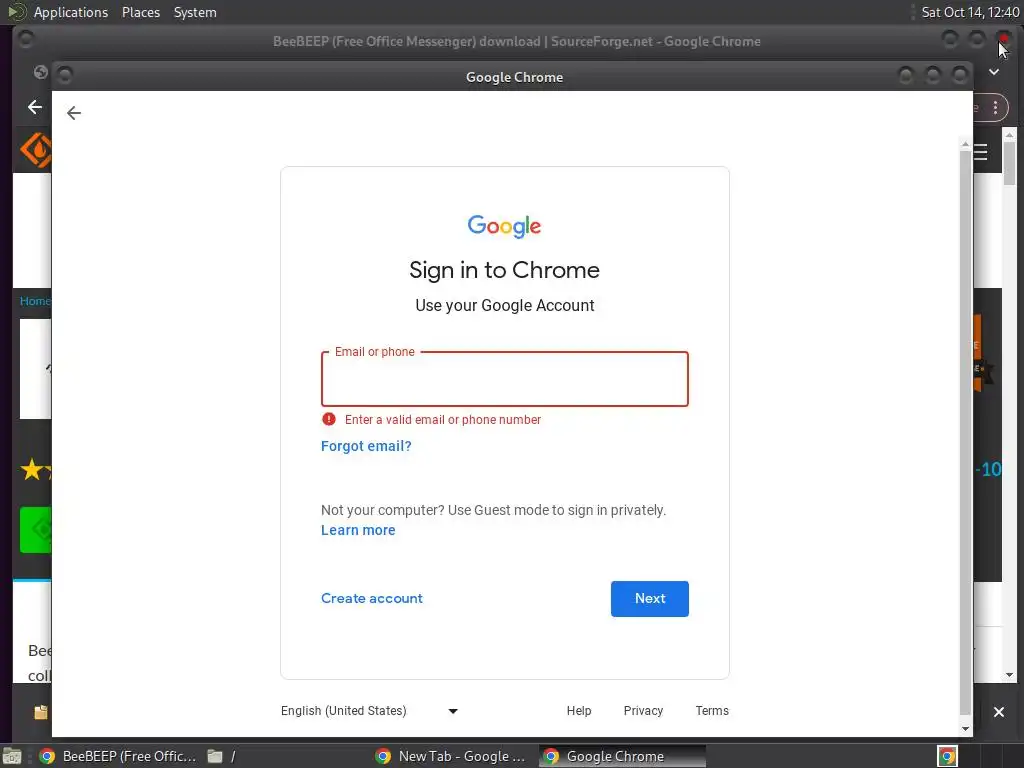Click the back arrow in sign-in dialog
The height and width of the screenshot is (768, 1024).
point(74,113)
